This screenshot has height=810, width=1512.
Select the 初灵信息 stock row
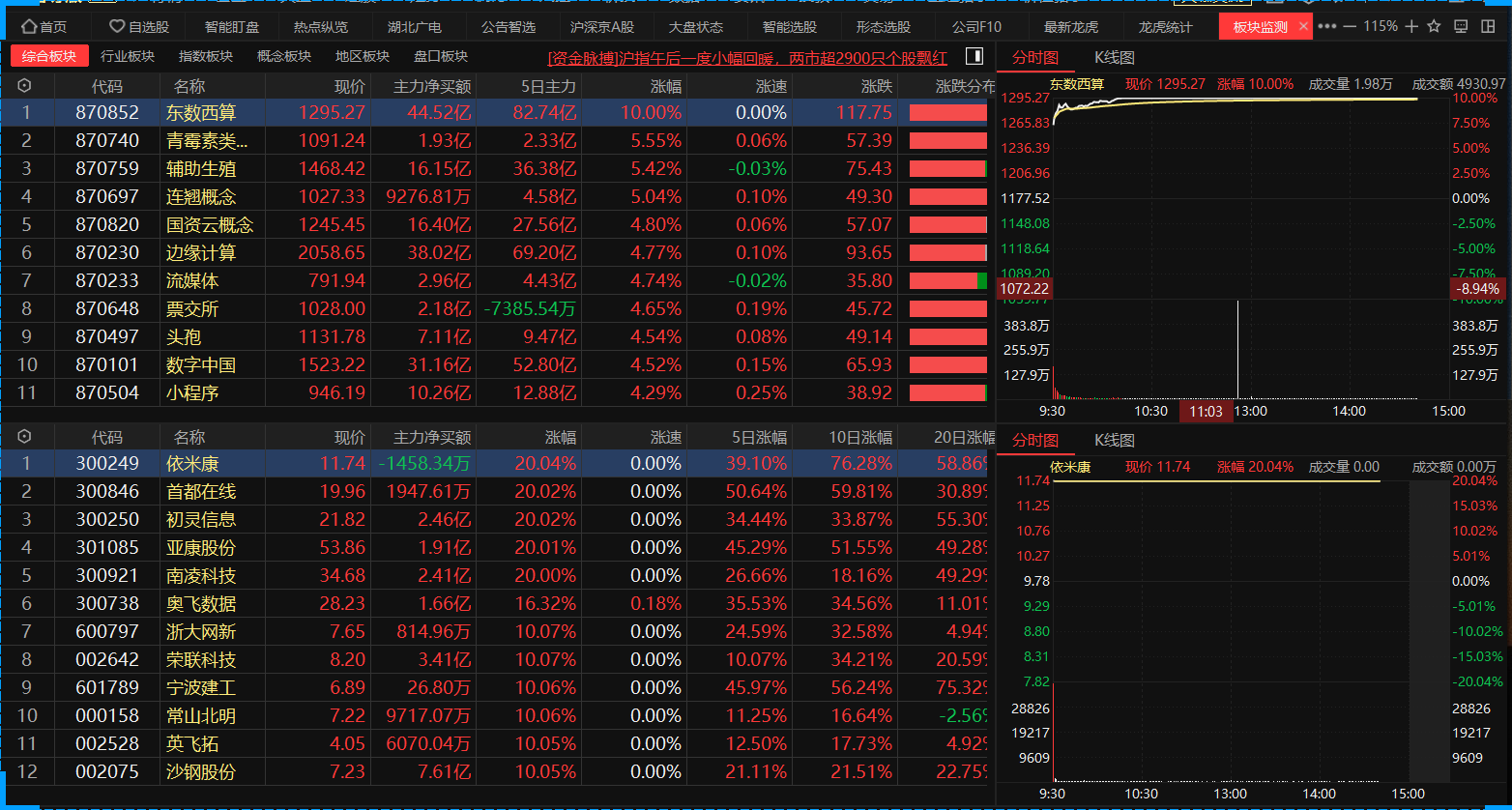tap(498, 519)
